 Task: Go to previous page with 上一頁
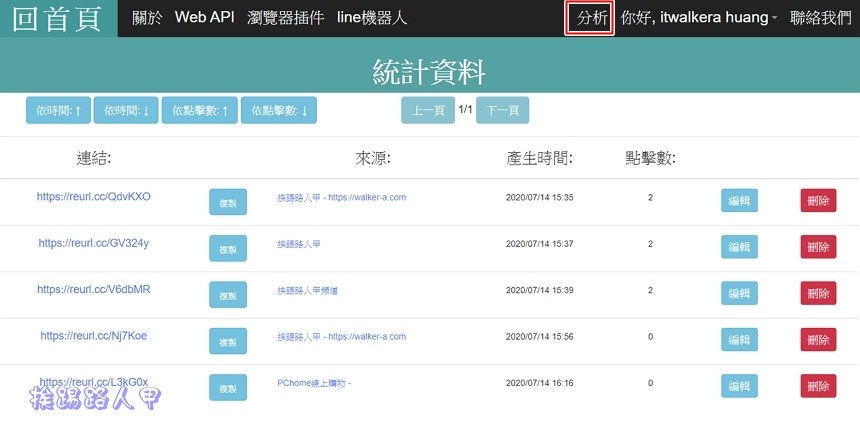[427, 110]
